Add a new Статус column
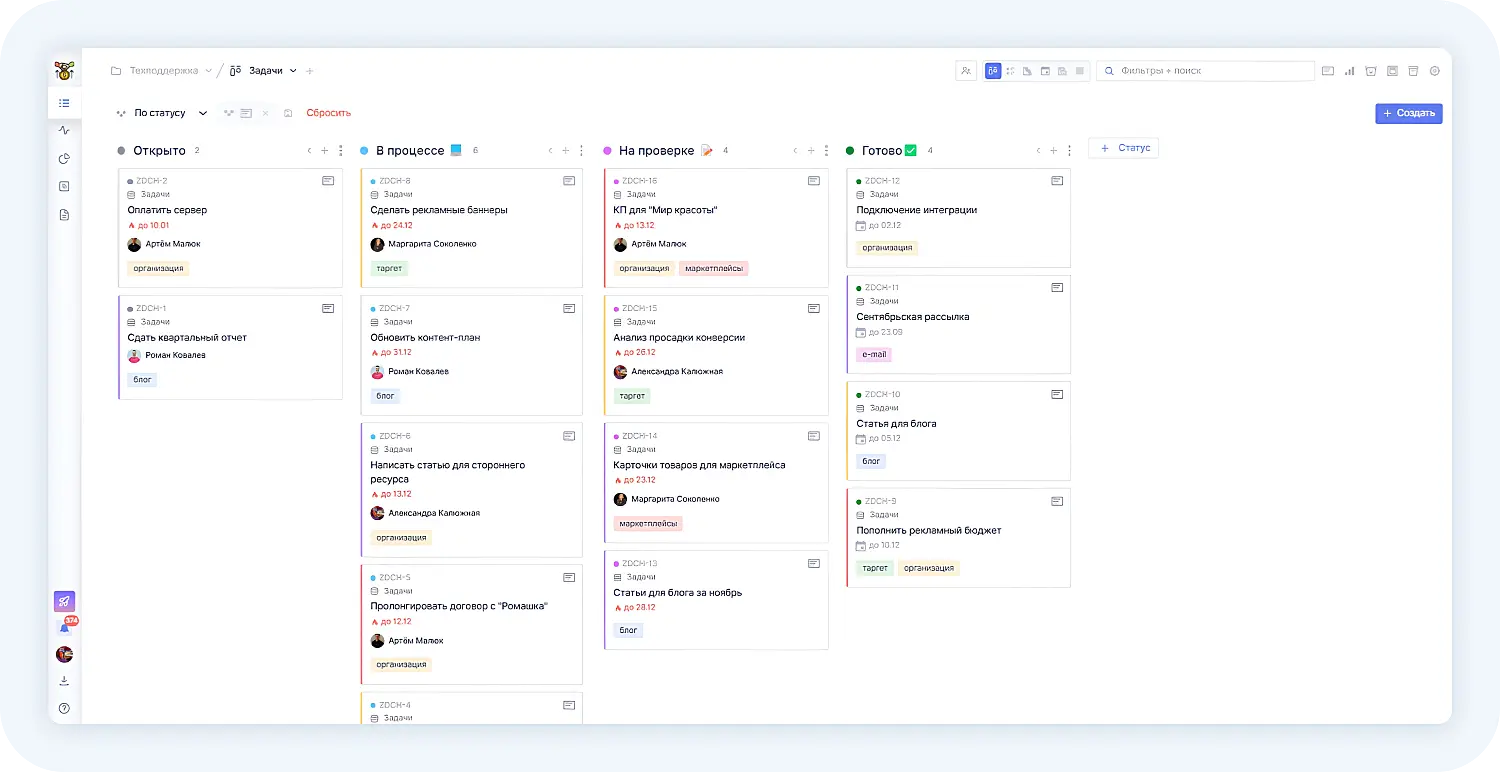Screen dimensions: 1500x772 [x=1124, y=148]
